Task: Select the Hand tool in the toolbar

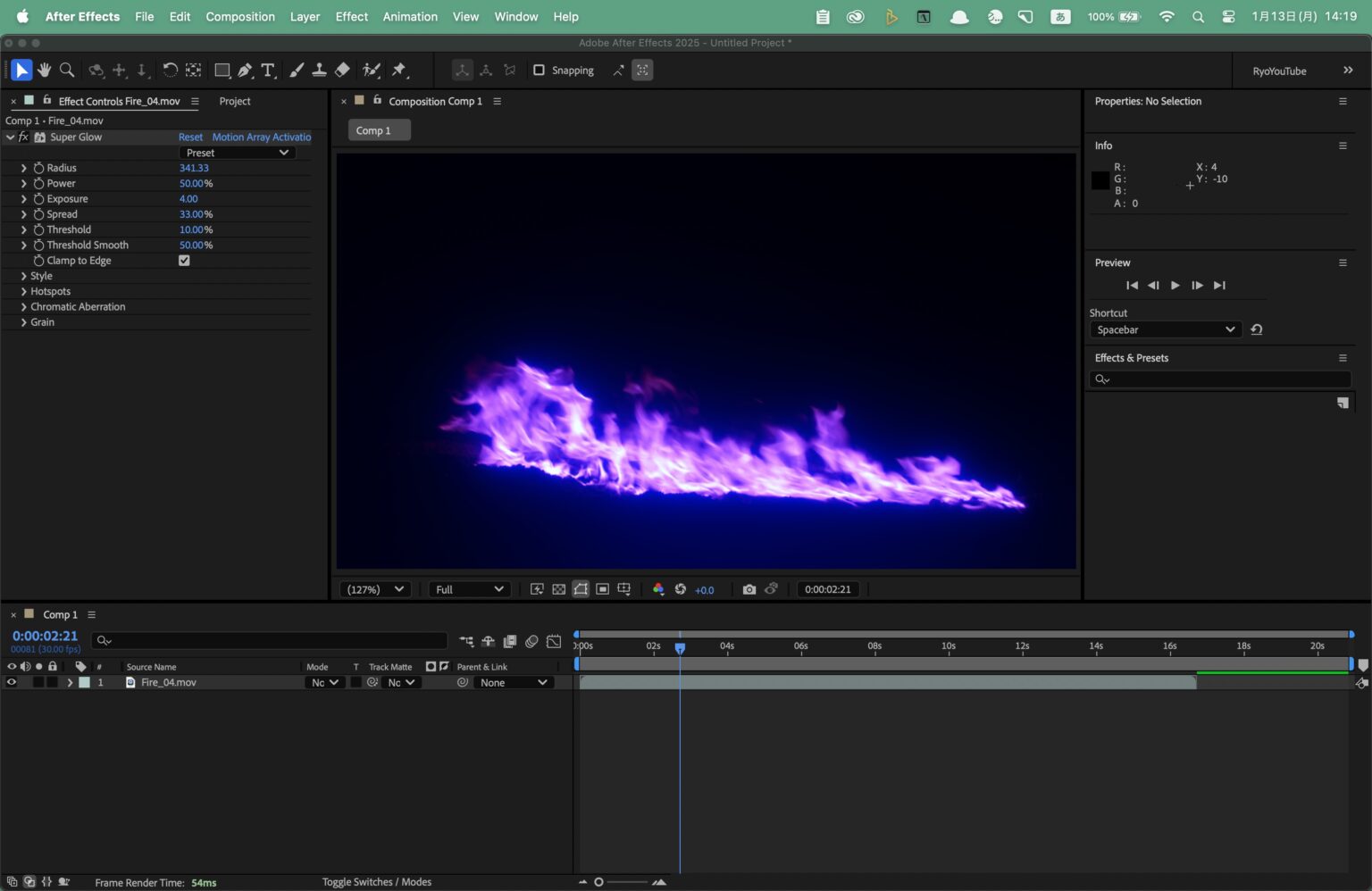Action: point(44,70)
